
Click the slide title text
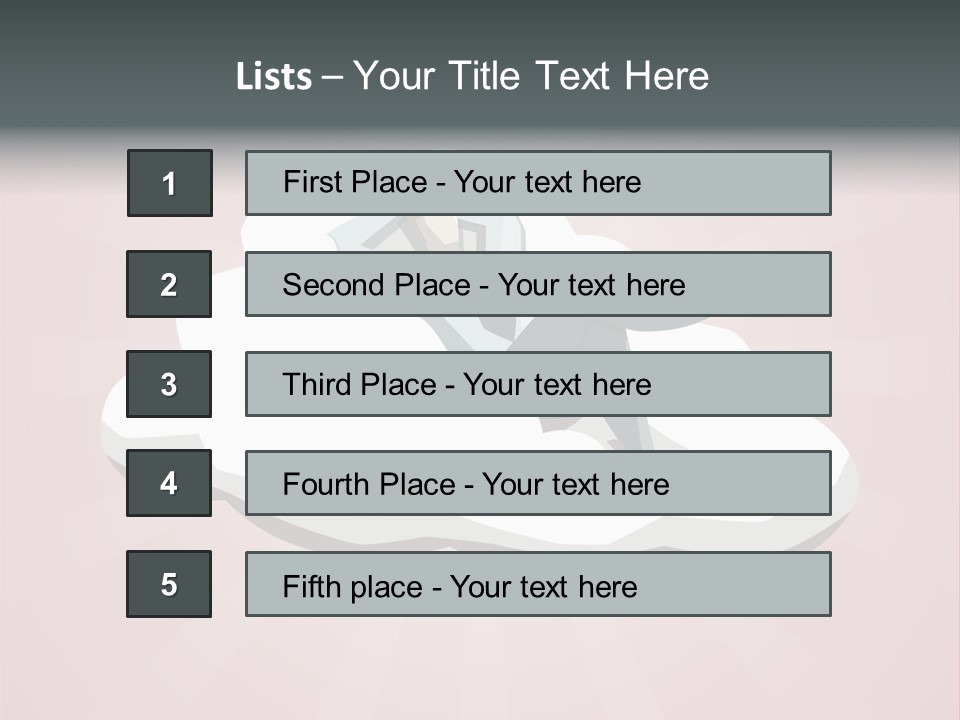472,76
